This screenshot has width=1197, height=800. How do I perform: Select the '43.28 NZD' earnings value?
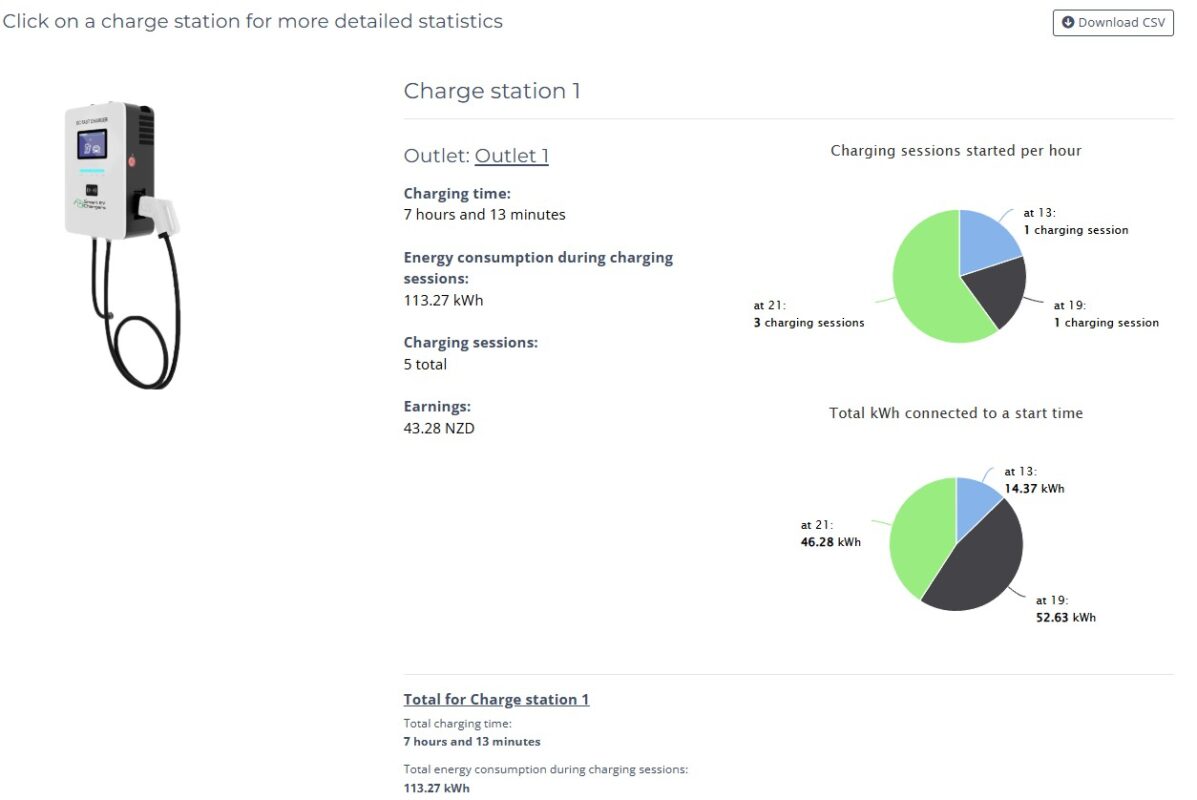pos(439,428)
